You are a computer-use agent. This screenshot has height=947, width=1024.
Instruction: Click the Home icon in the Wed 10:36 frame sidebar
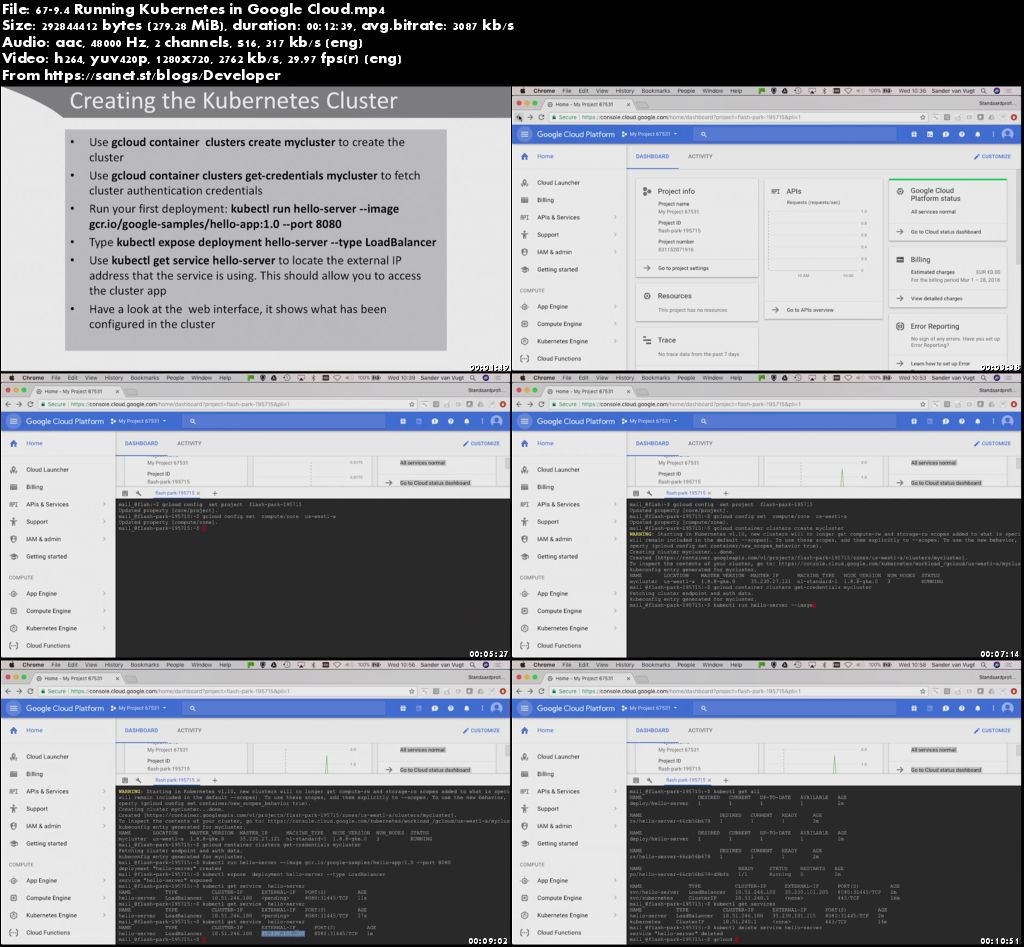[x=524, y=157]
